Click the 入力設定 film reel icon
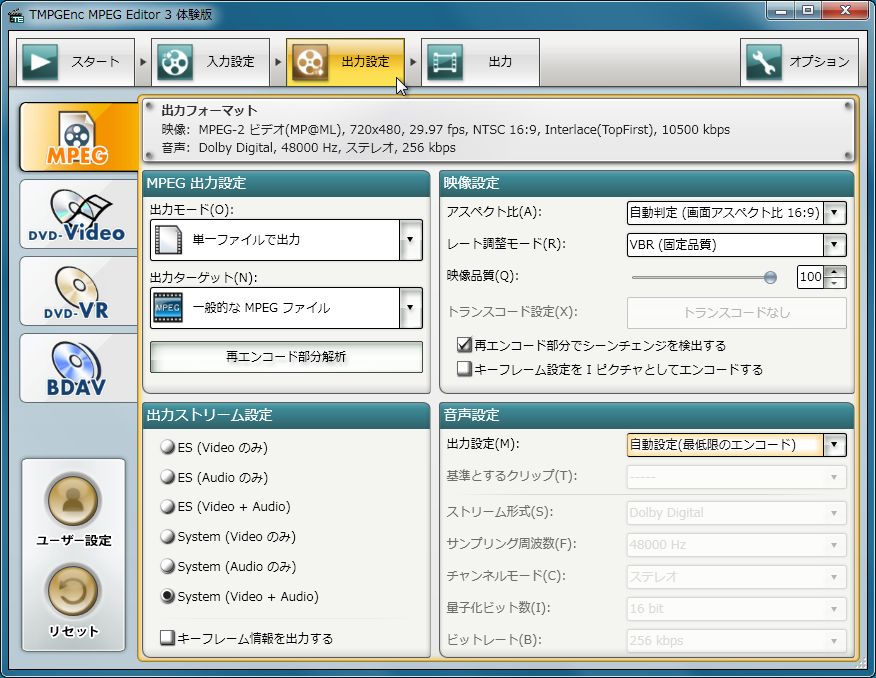 tap(175, 61)
